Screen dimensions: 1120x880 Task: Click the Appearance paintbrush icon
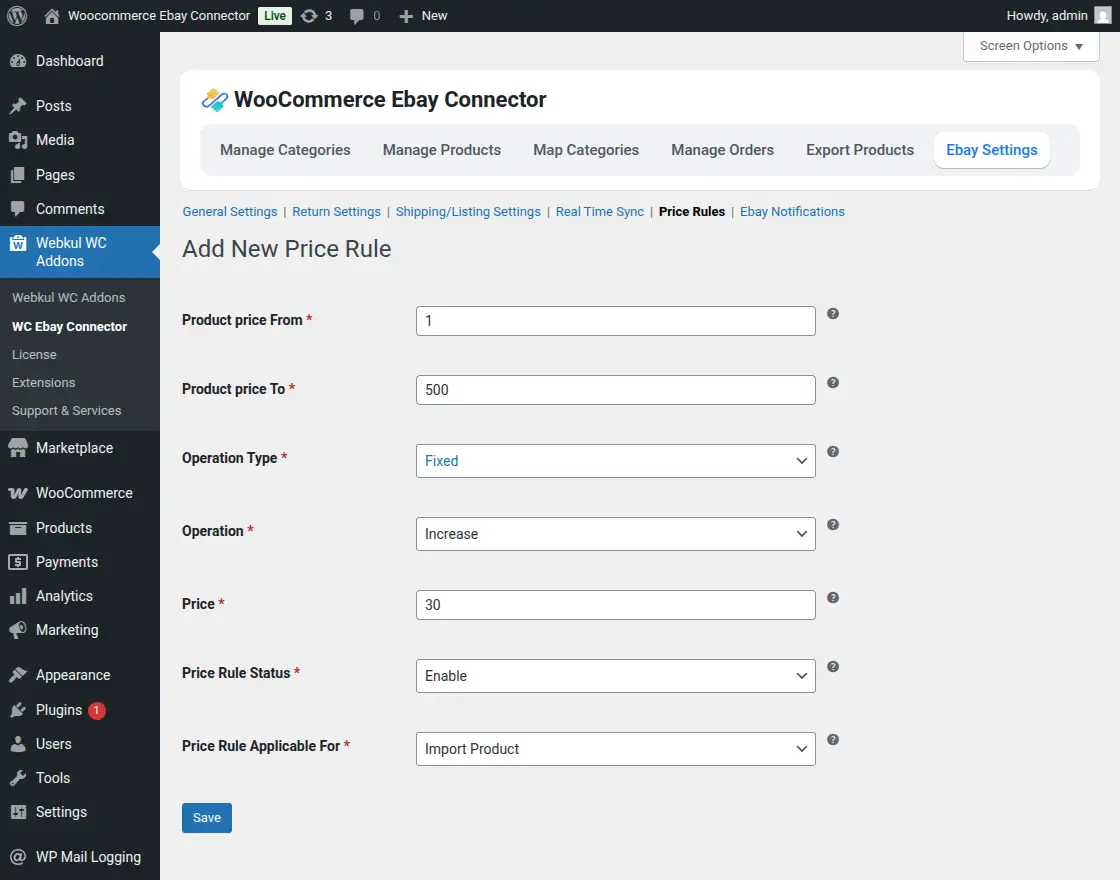click(18, 675)
